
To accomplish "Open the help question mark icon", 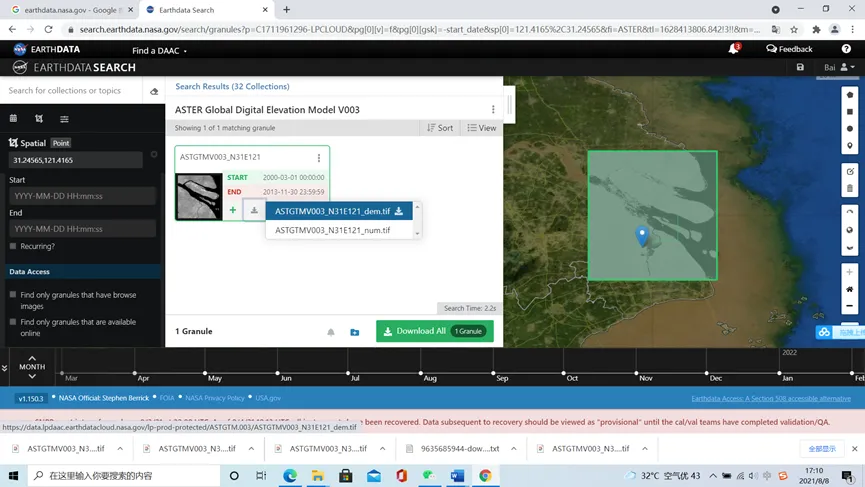I will (846, 49).
